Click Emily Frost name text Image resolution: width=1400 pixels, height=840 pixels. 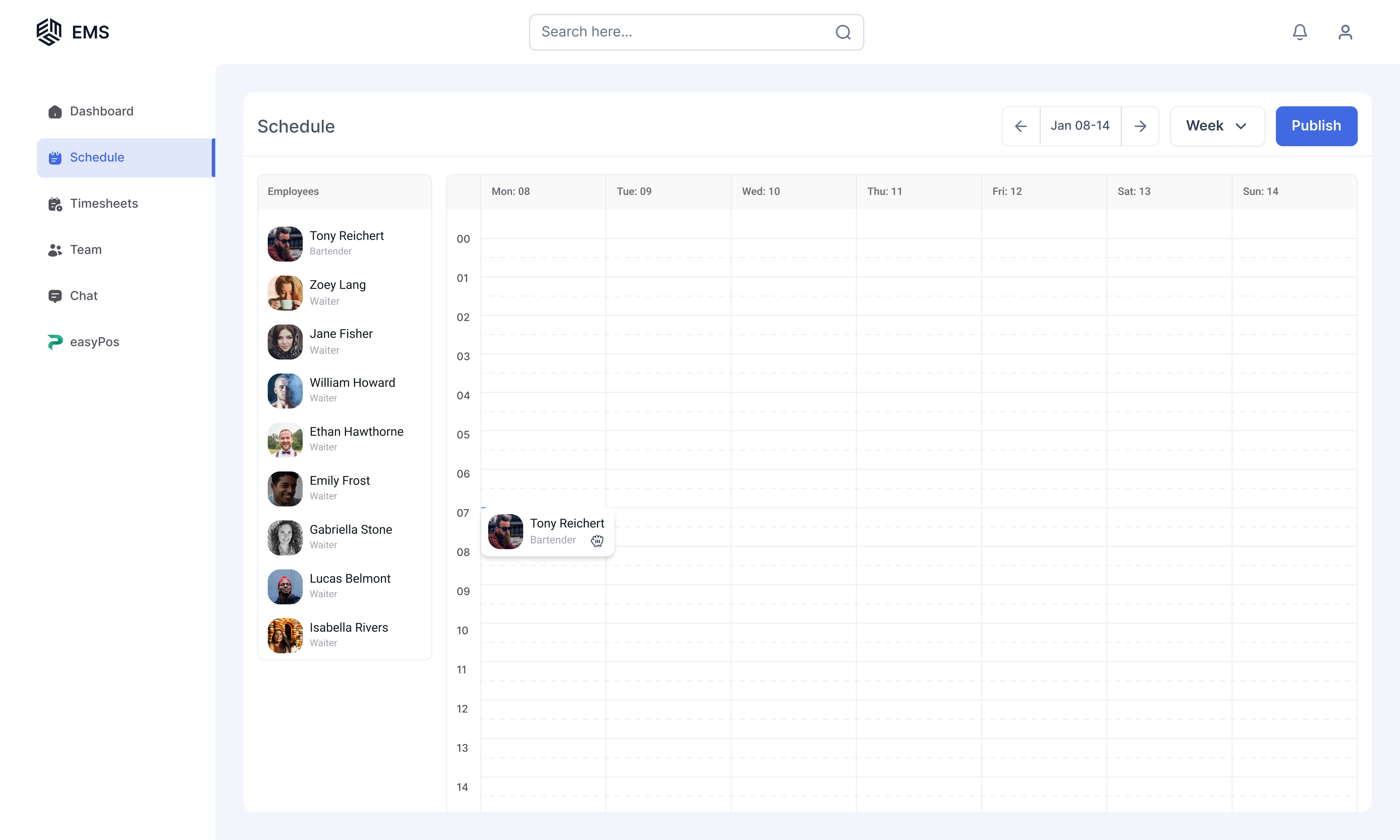(340, 481)
